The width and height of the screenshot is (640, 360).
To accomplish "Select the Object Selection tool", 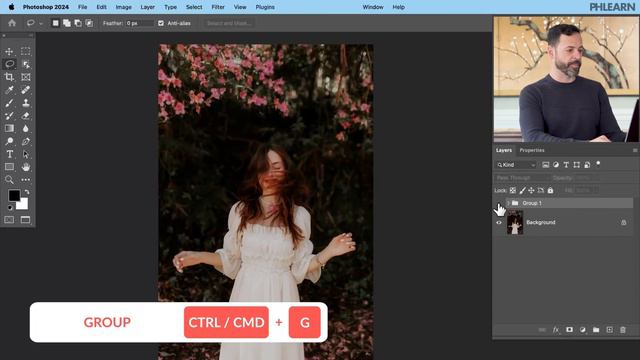I will pyautogui.click(x=25, y=64).
